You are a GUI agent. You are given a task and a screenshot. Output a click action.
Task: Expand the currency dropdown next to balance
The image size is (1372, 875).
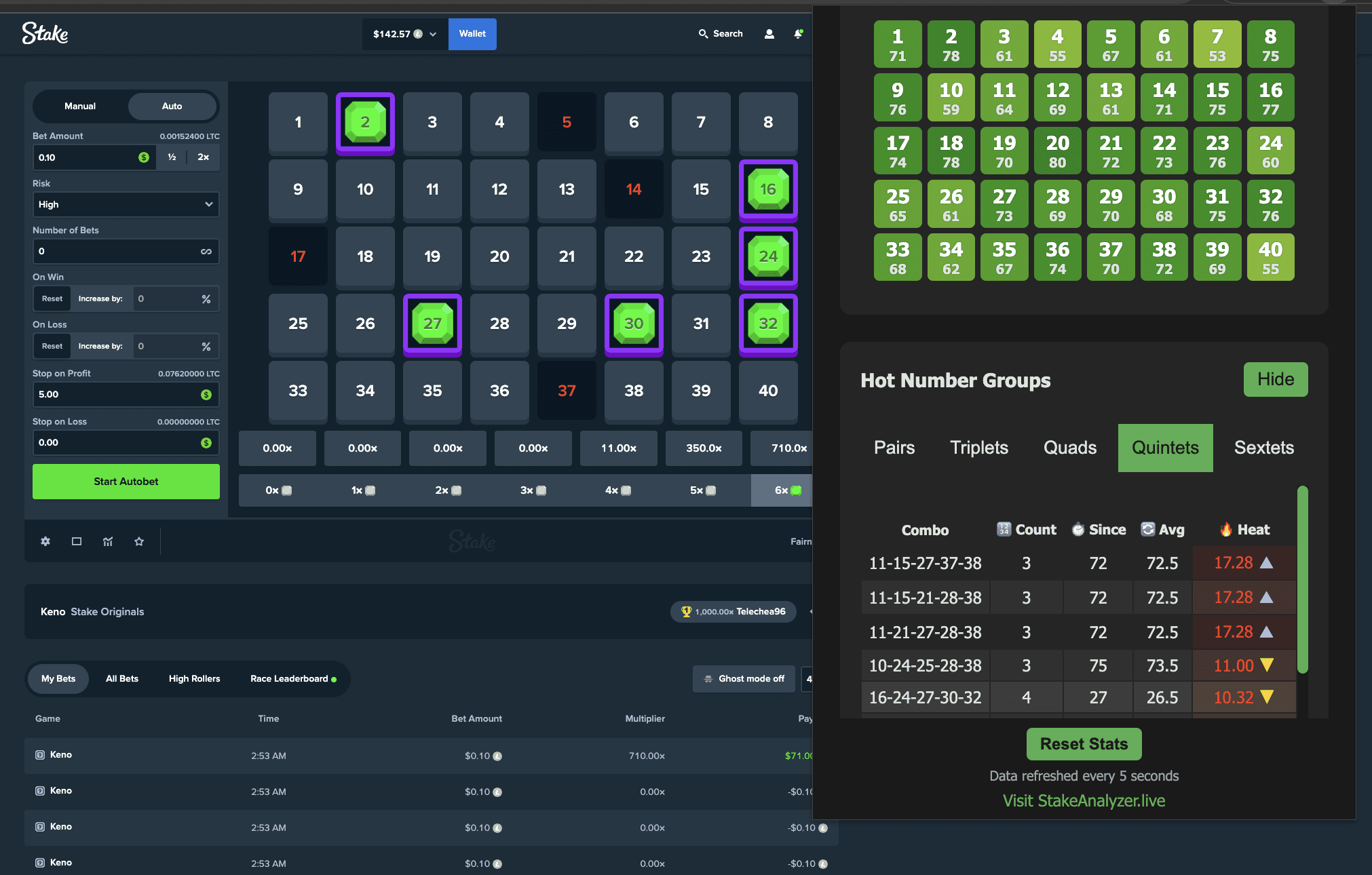[x=433, y=33]
